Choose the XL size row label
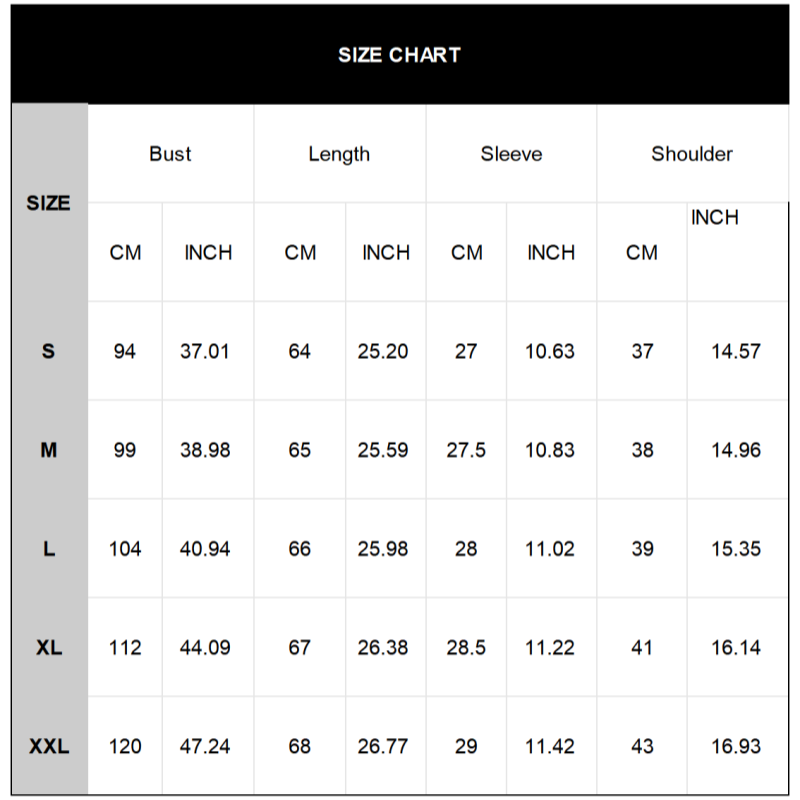 [48, 648]
